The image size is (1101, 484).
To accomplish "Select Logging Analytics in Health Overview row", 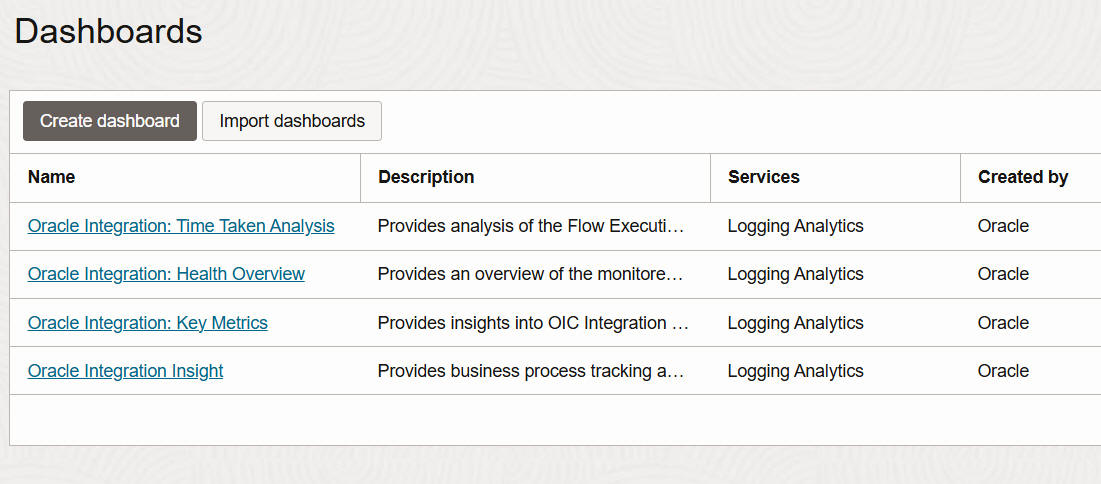I will click(x=795, y=274).
